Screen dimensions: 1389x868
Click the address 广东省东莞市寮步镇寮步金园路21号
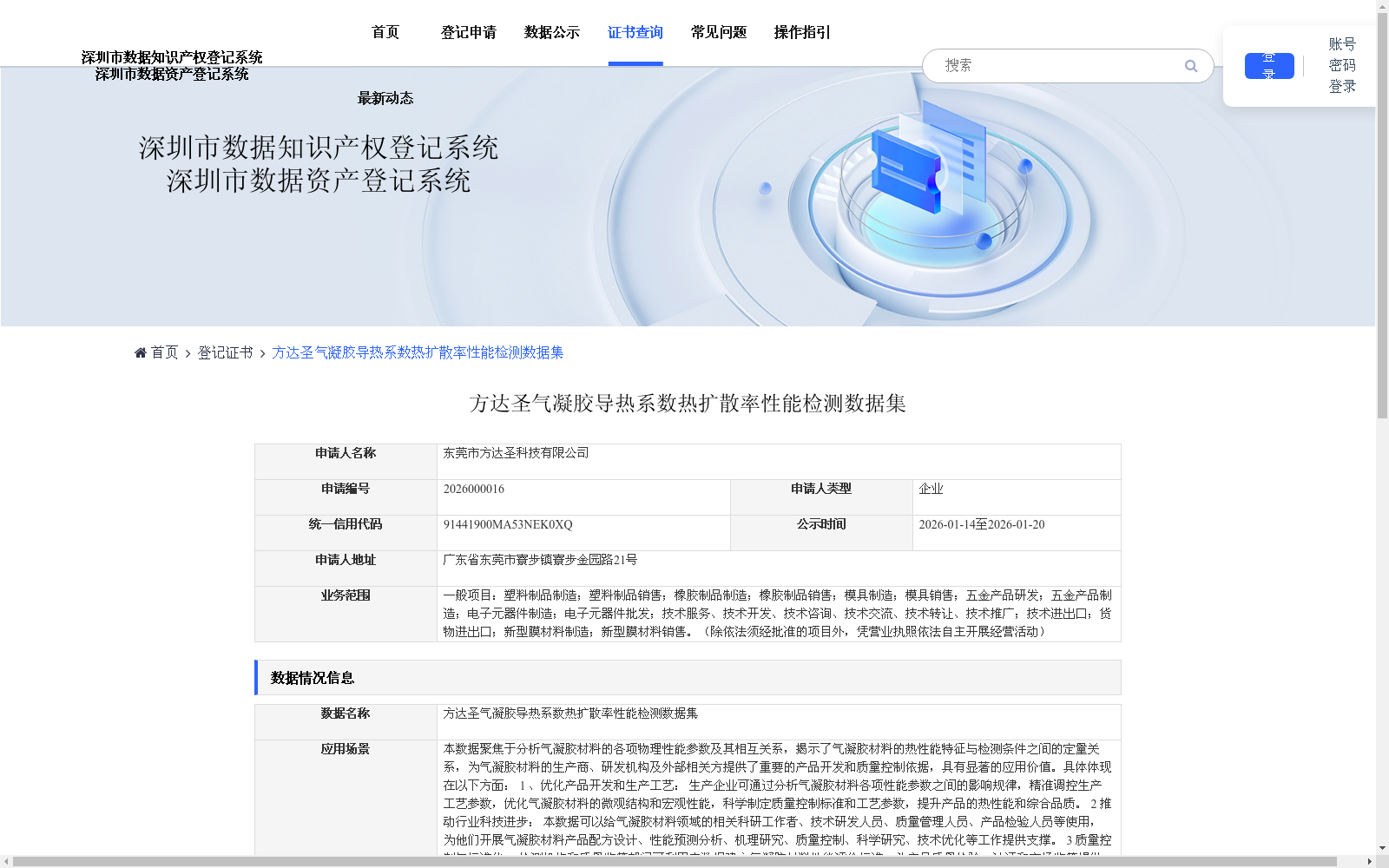point(540,560)
